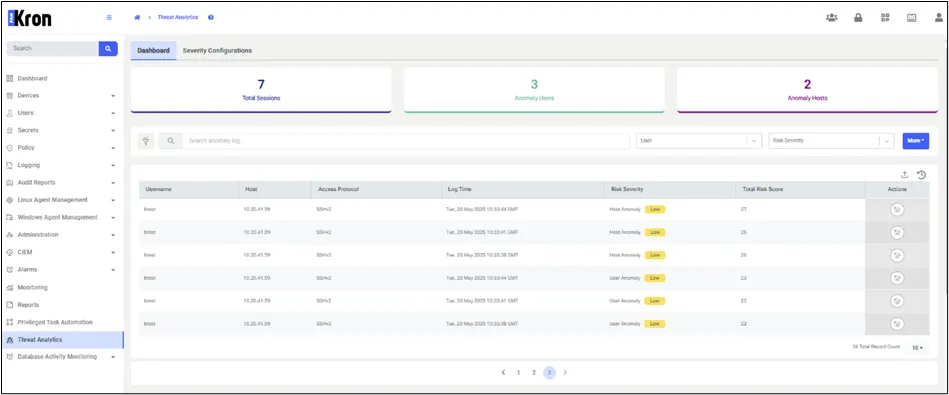Click the Username column header
The image size is (949, 395).
[189, 189]
